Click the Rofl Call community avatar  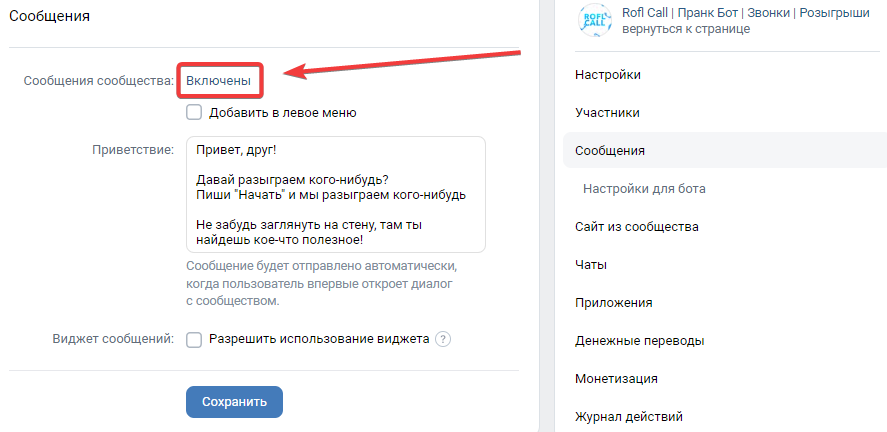594,19
